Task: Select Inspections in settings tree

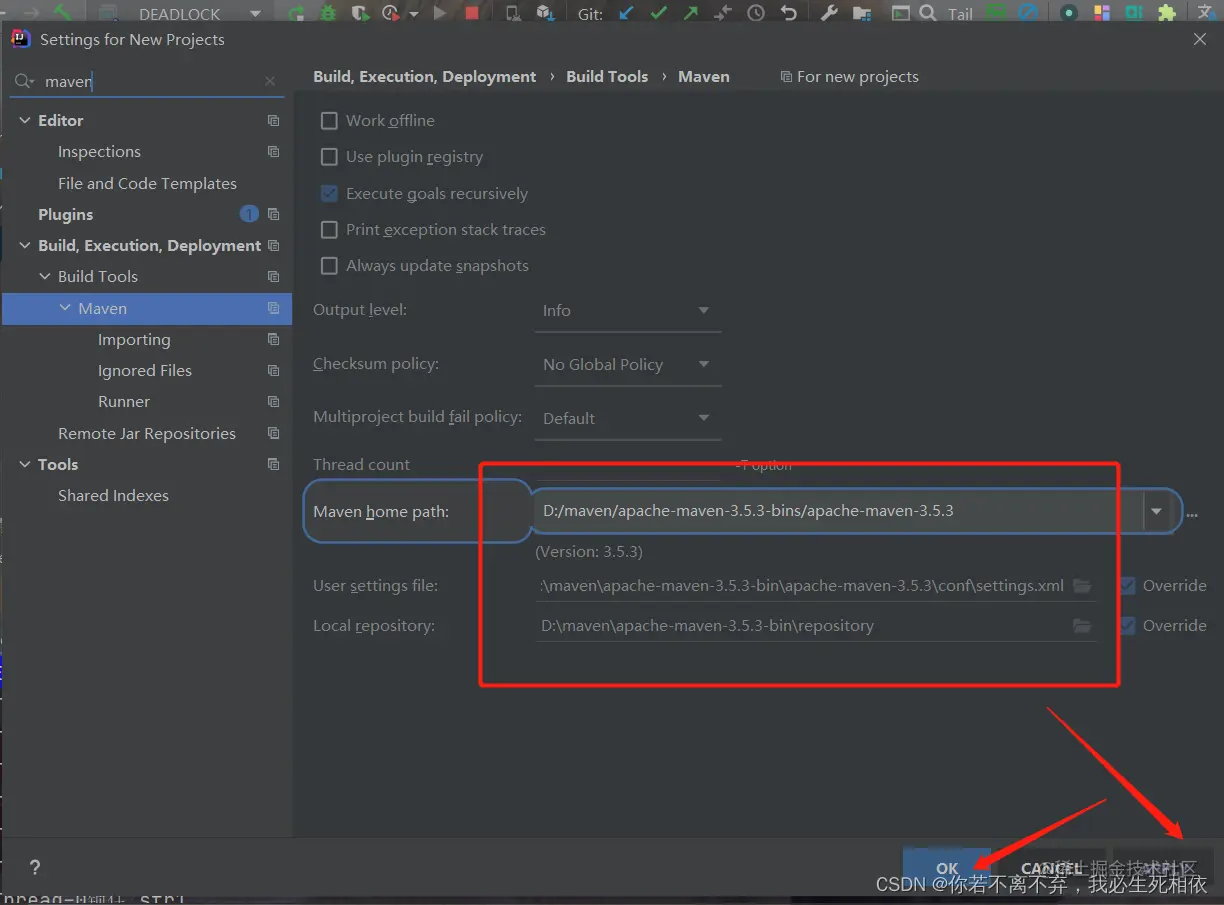Action: (99, 152)
